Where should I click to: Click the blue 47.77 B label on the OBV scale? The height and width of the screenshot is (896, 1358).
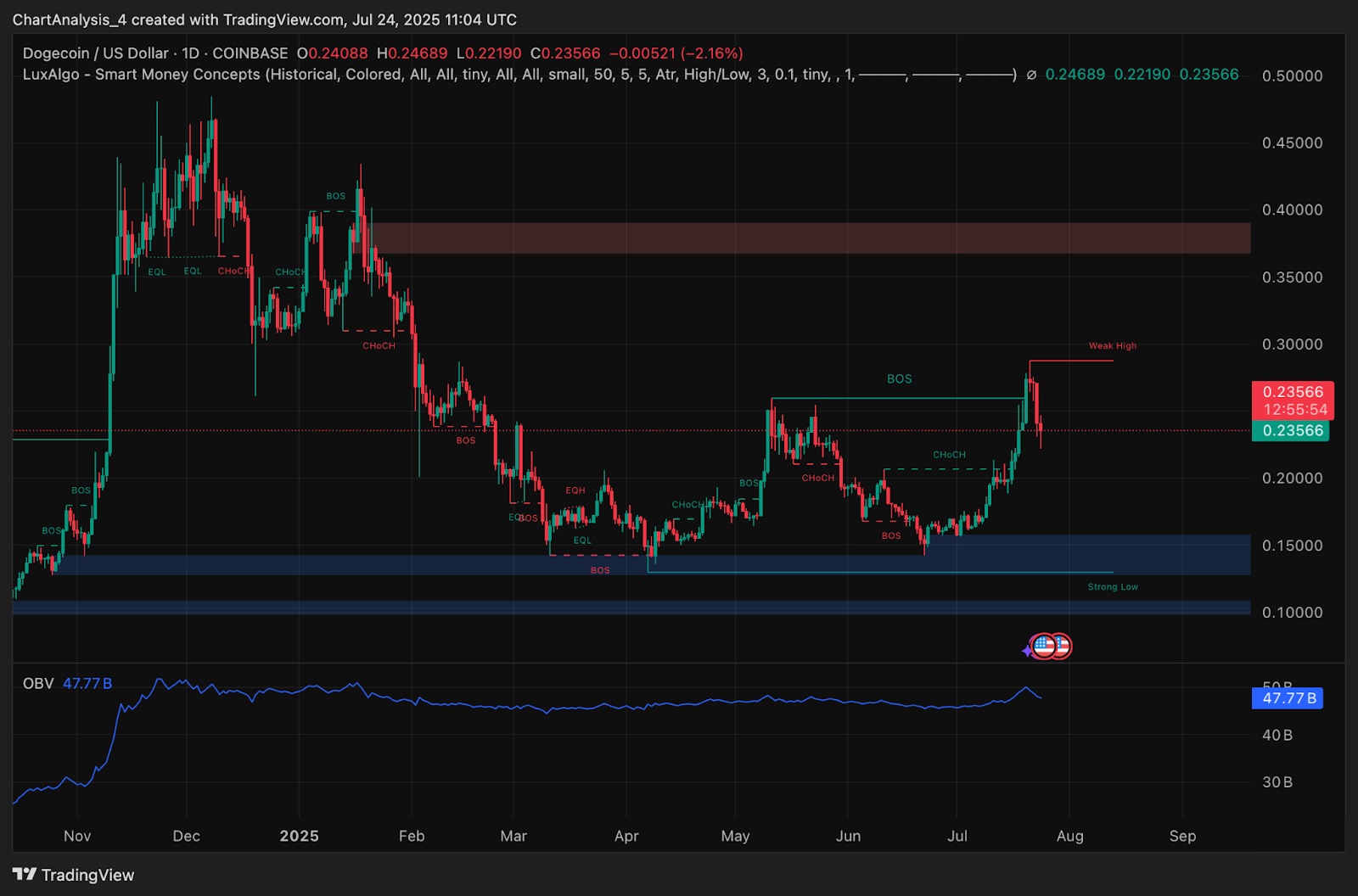click(1288, 698)
